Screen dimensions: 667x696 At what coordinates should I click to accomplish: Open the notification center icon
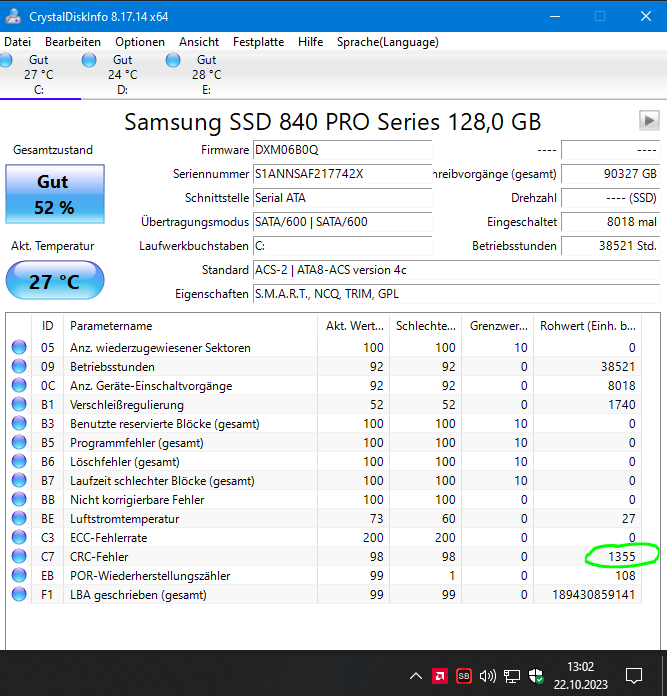click(x=634, y=676)
